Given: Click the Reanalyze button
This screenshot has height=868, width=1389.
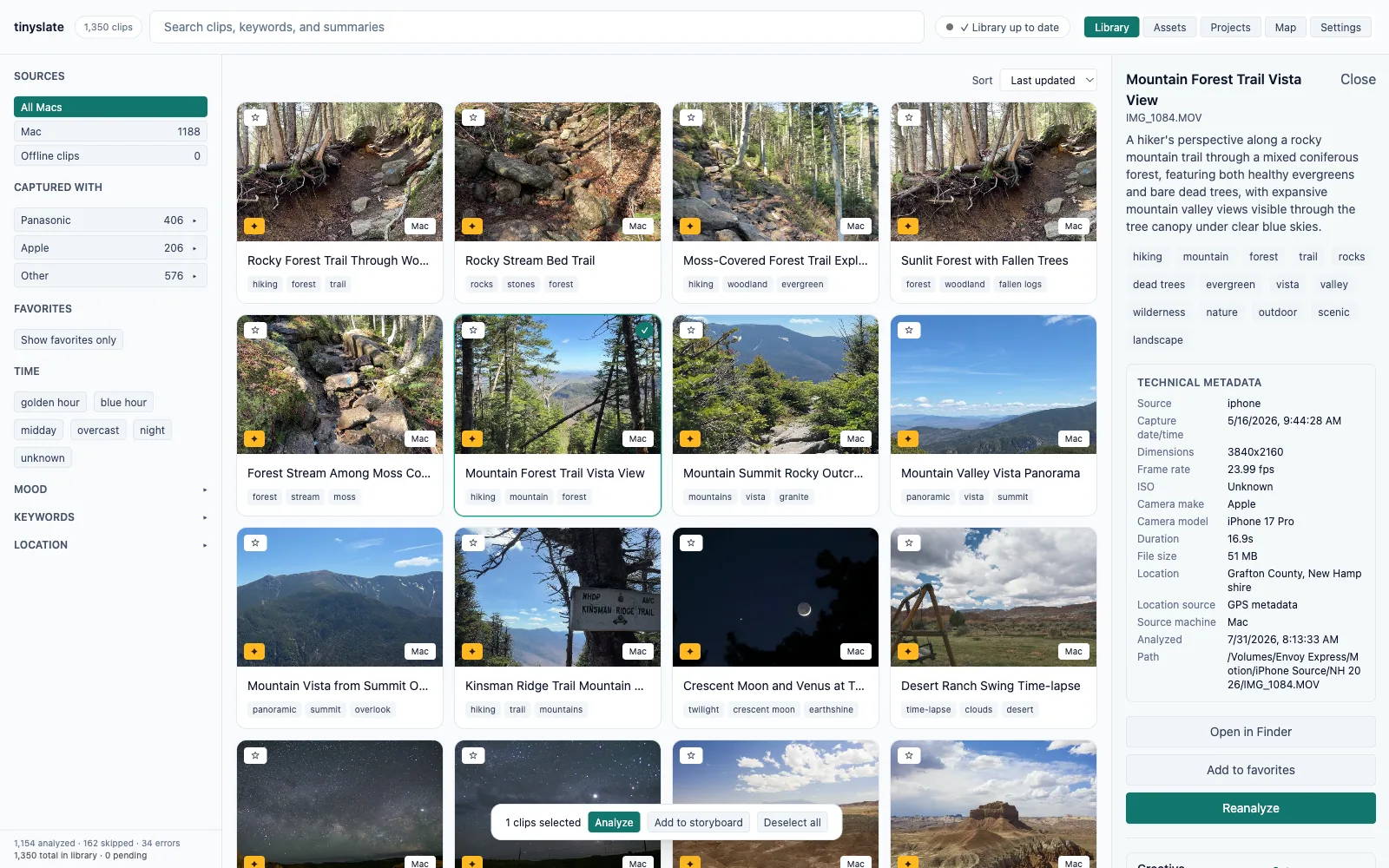Looking at the screenshot, I should (x=1250, y=808).
